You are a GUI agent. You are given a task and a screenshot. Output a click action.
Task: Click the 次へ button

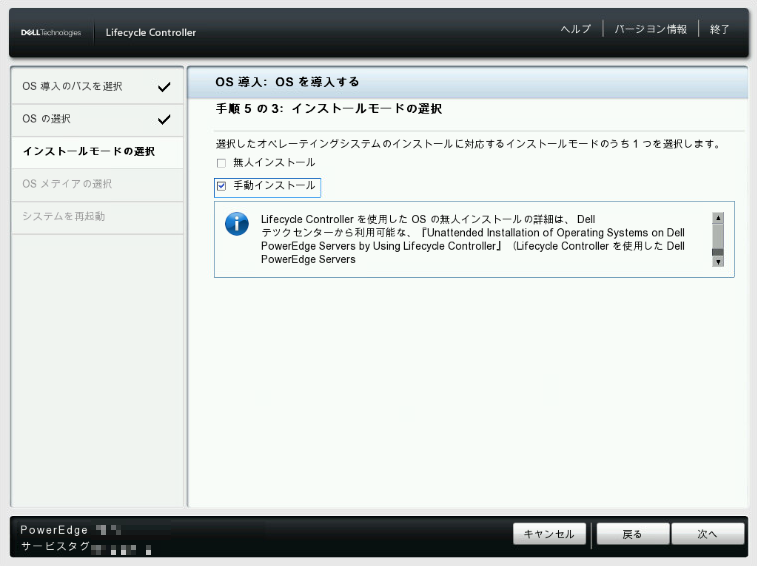pos(707,534)
